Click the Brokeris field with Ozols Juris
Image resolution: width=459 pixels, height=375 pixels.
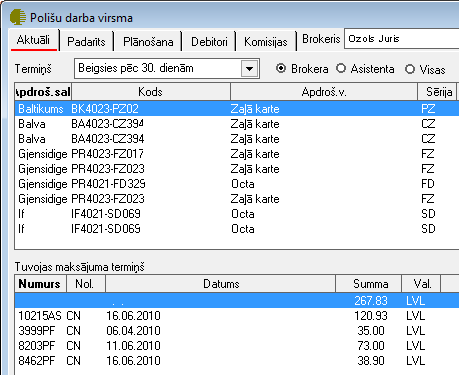(x=401, y=39)
